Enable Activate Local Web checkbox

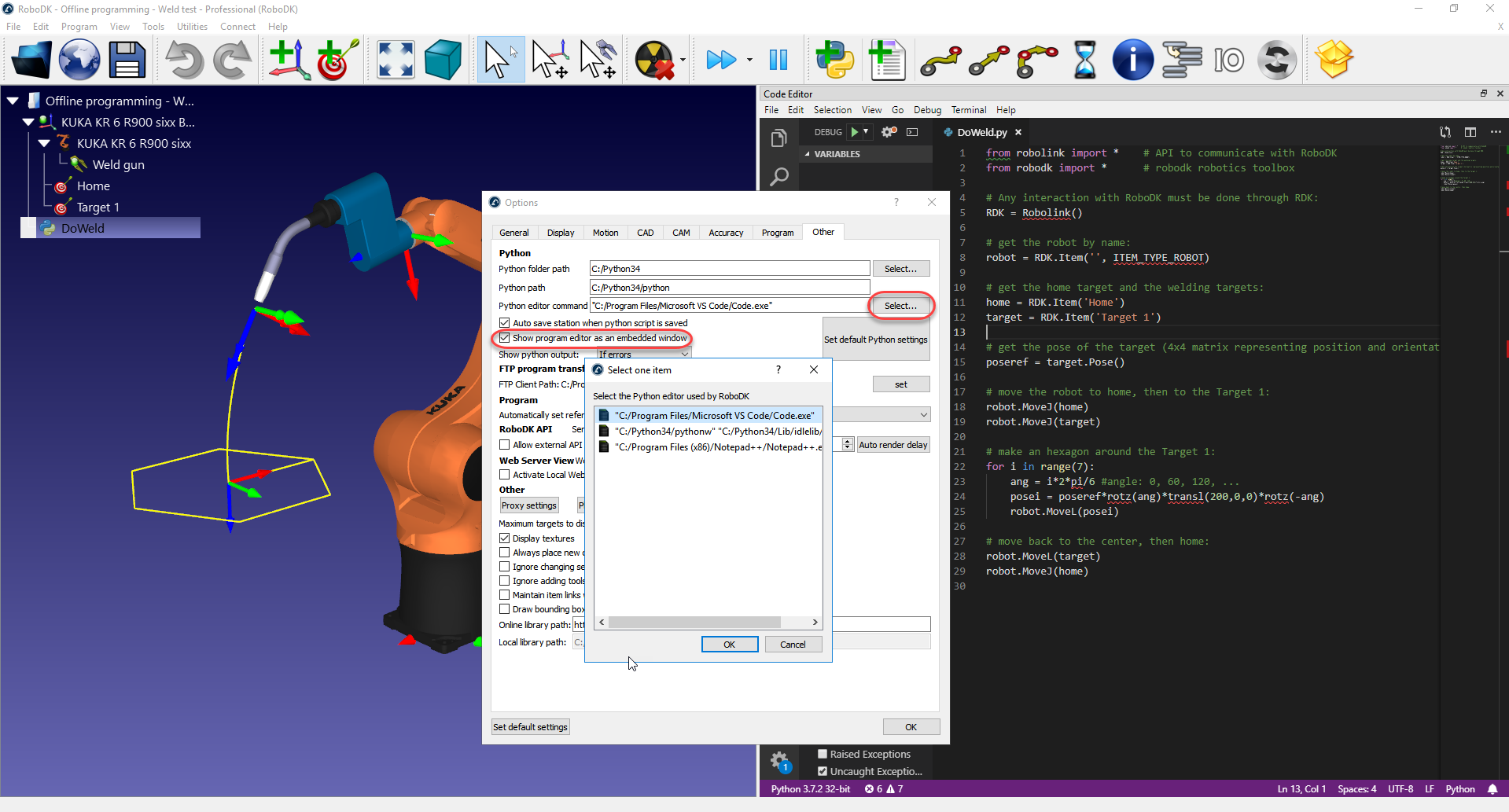pyautogui.click(x=505, y=475)
